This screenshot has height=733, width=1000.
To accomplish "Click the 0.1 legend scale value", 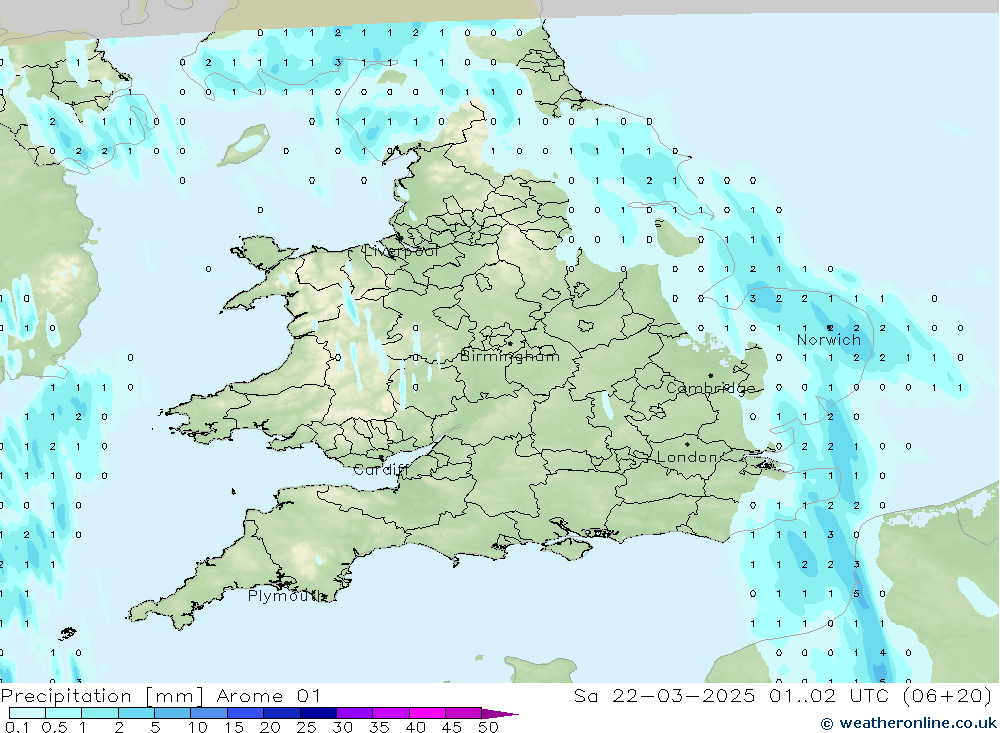I will (x=17, y=727).
